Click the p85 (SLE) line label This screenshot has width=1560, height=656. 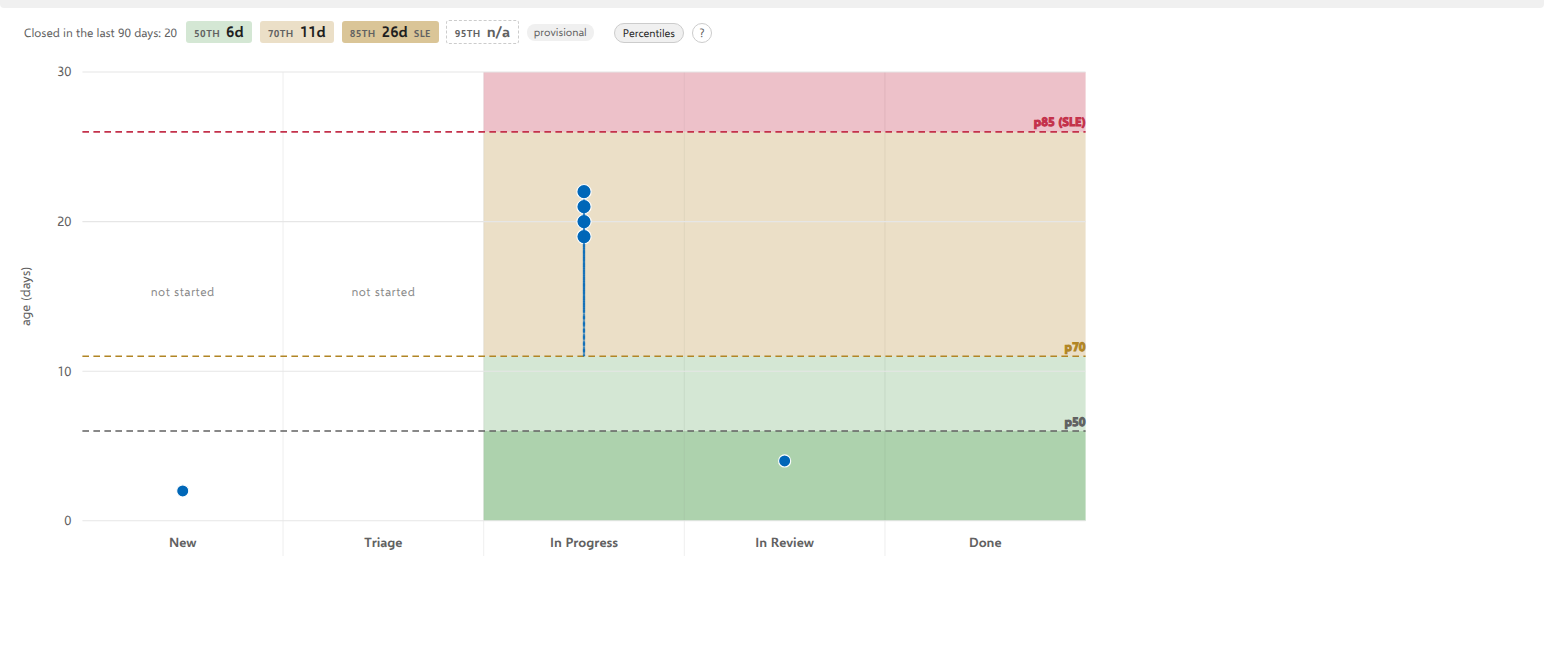(1059, 123)
